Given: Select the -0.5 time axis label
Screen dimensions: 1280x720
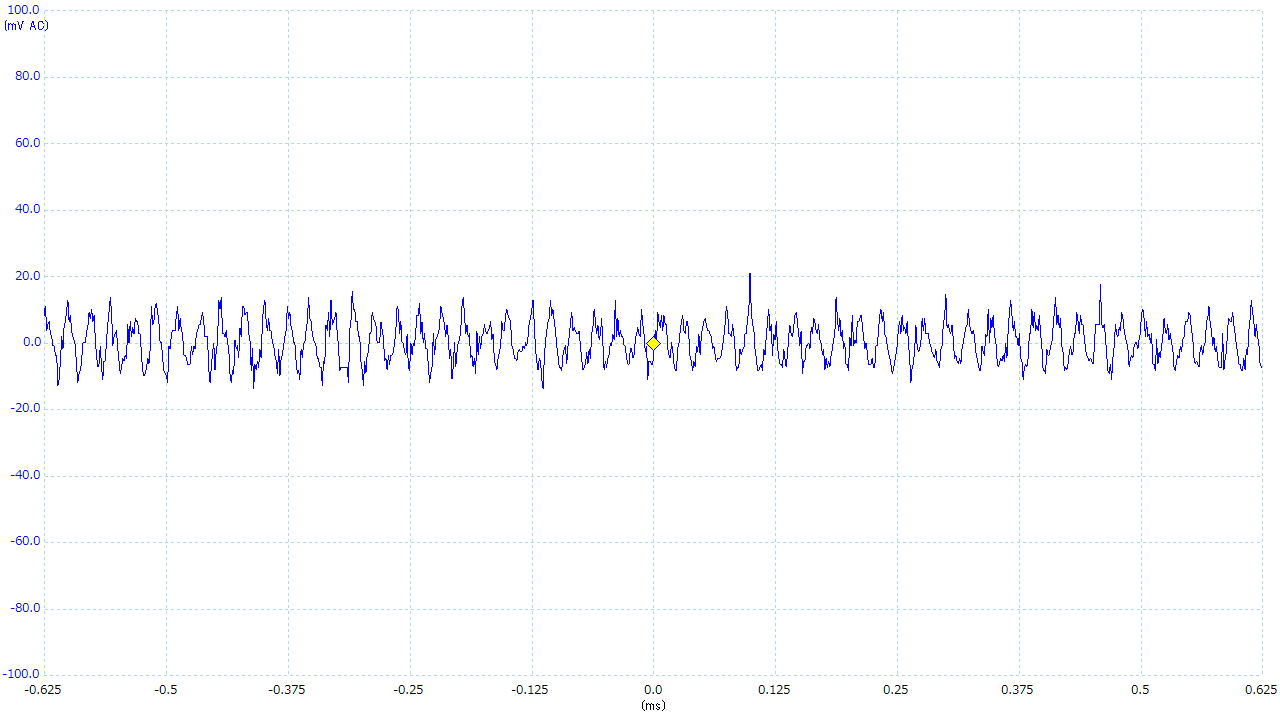Looking at the screenshot, I should click(166, 690).
